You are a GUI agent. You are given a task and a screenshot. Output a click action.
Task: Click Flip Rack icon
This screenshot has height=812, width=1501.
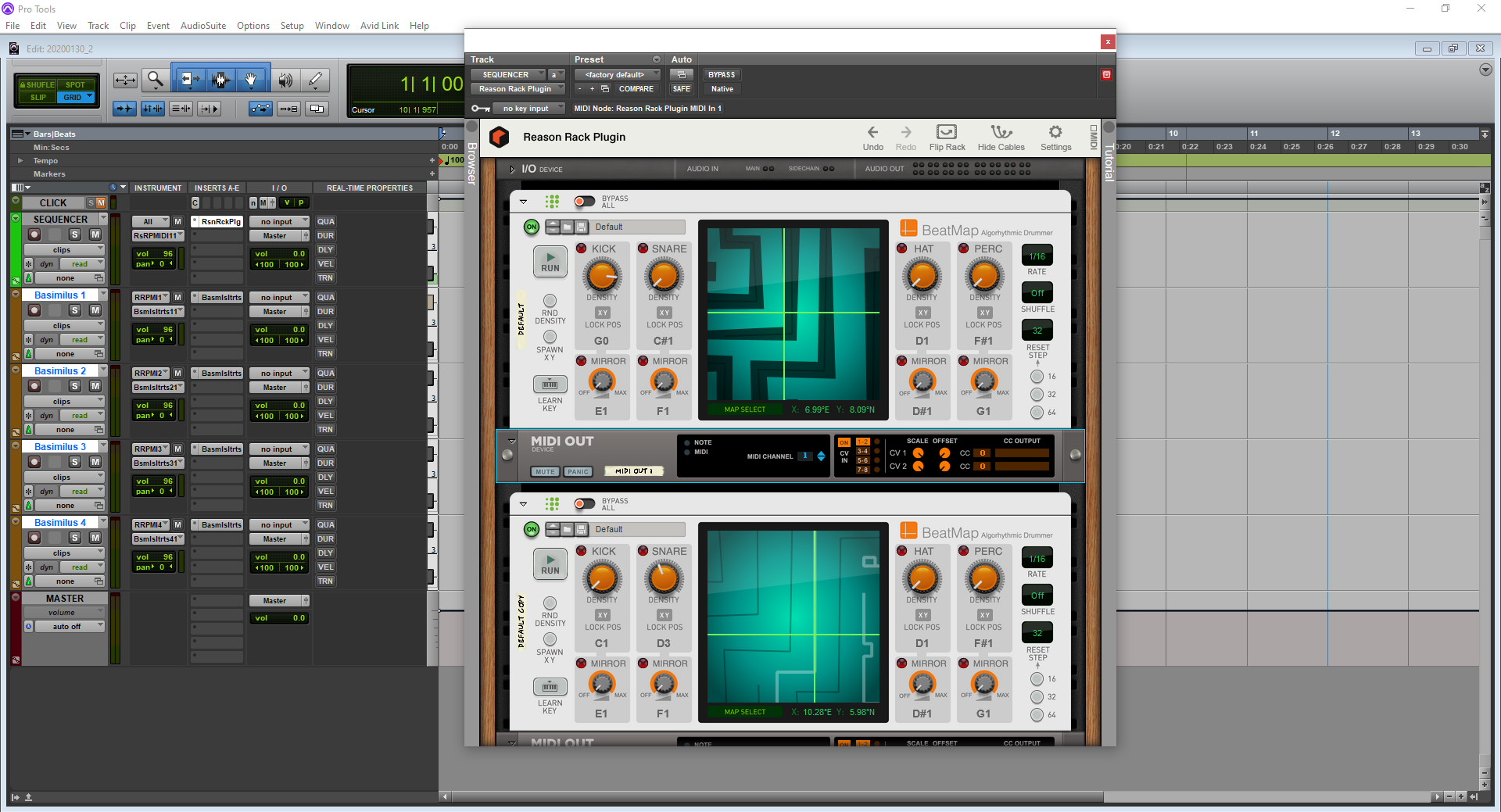[947, 137]
